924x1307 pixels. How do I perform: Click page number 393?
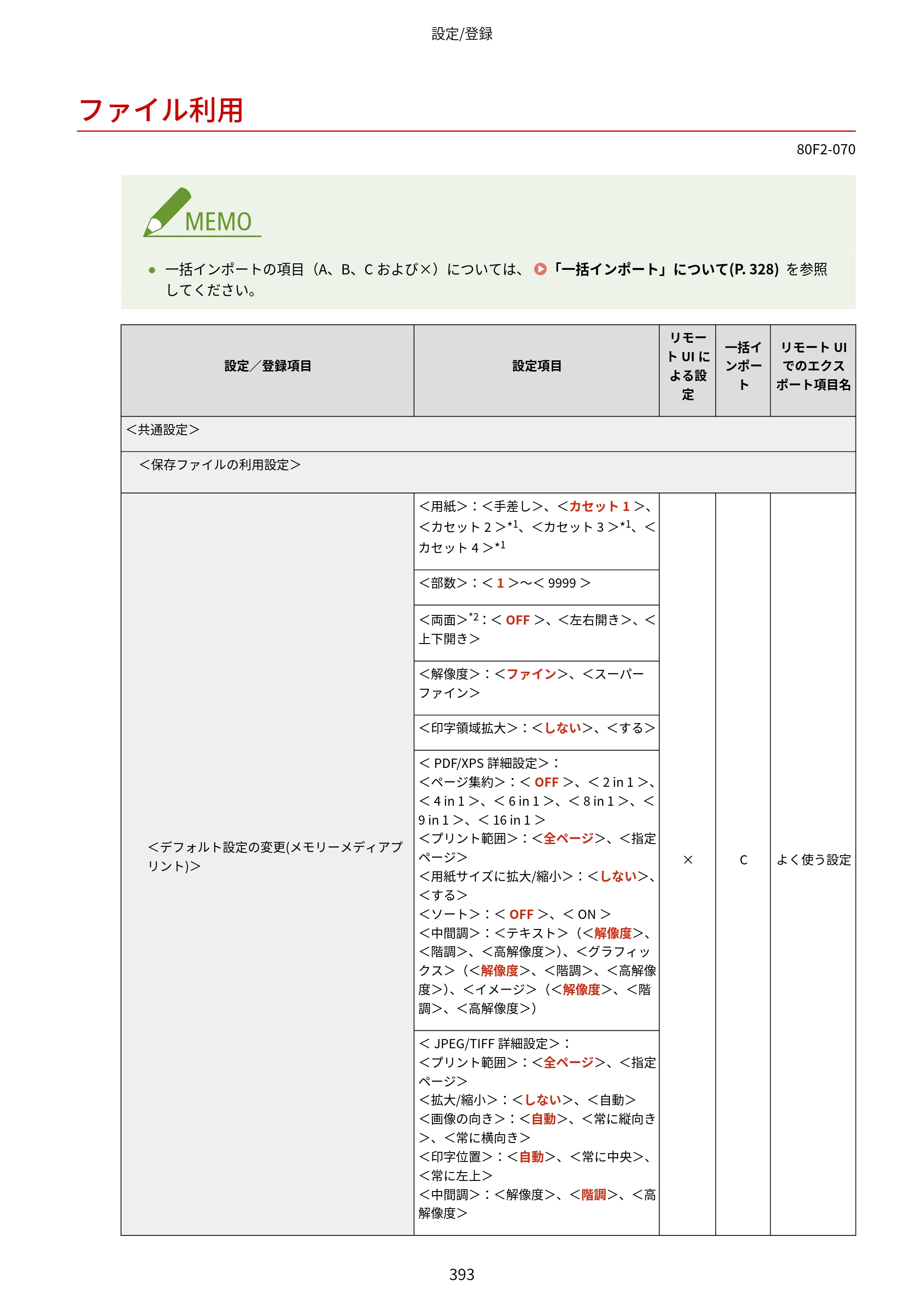pyautogui.click(x=462, y=1275)
